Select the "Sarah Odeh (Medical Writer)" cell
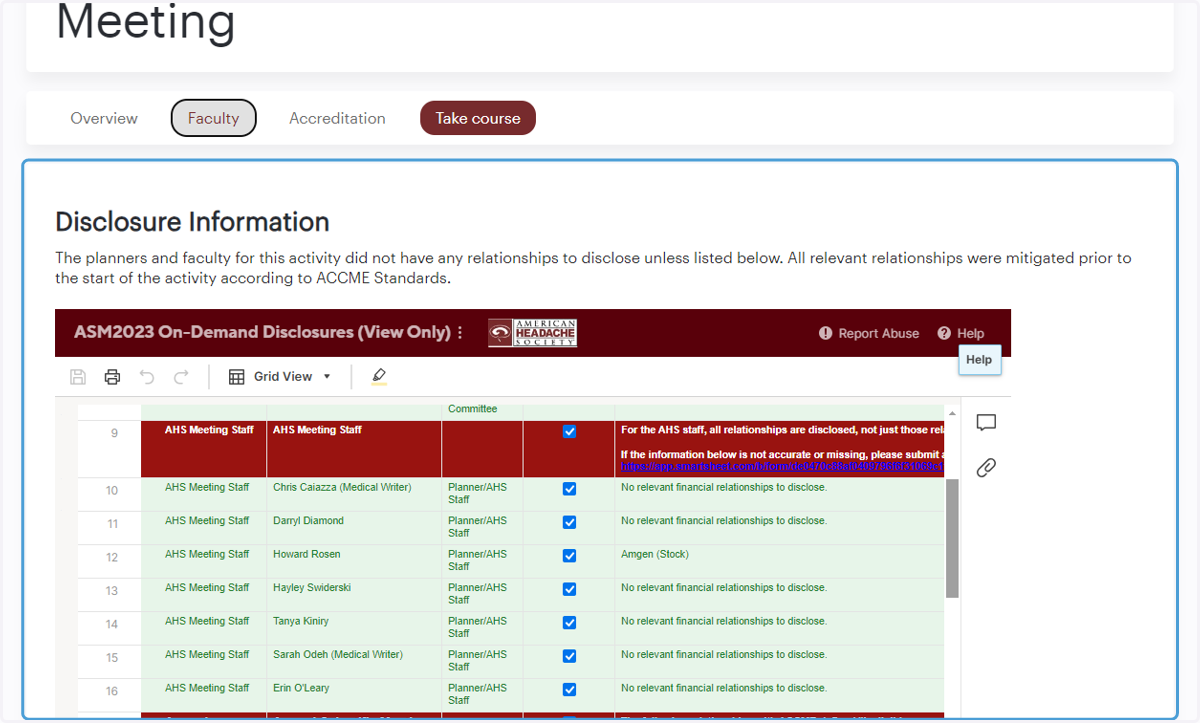Screen dimensions: 1200x723 point(354,662)
